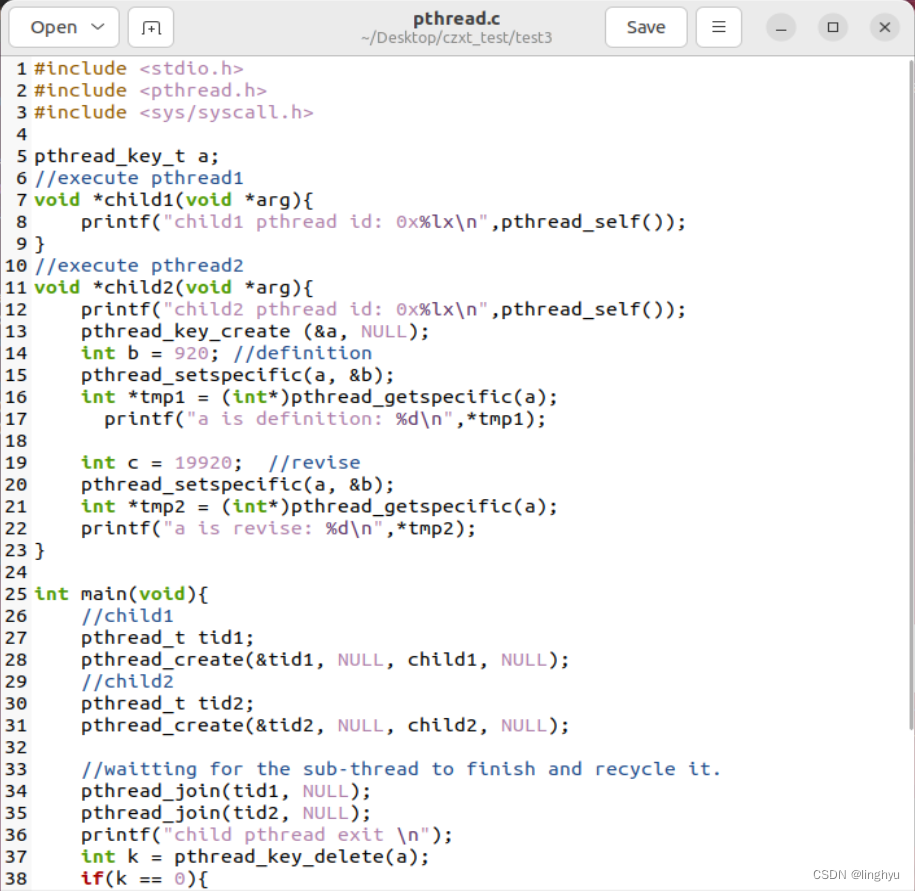Viewport: 915px width, 891px height.
Task: Click 'pthread_t tid2;' declaration
Action: (167, 704)
